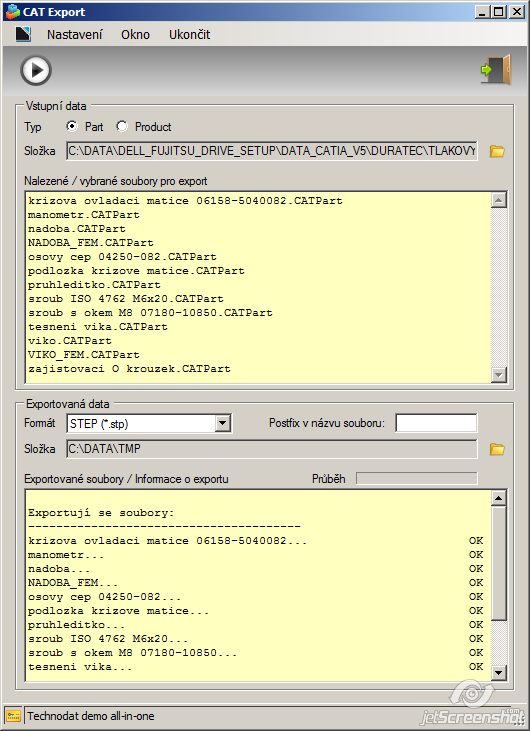Select tesneni vika.CATPart in file list

pyautogui.click(x=97, y=327)
